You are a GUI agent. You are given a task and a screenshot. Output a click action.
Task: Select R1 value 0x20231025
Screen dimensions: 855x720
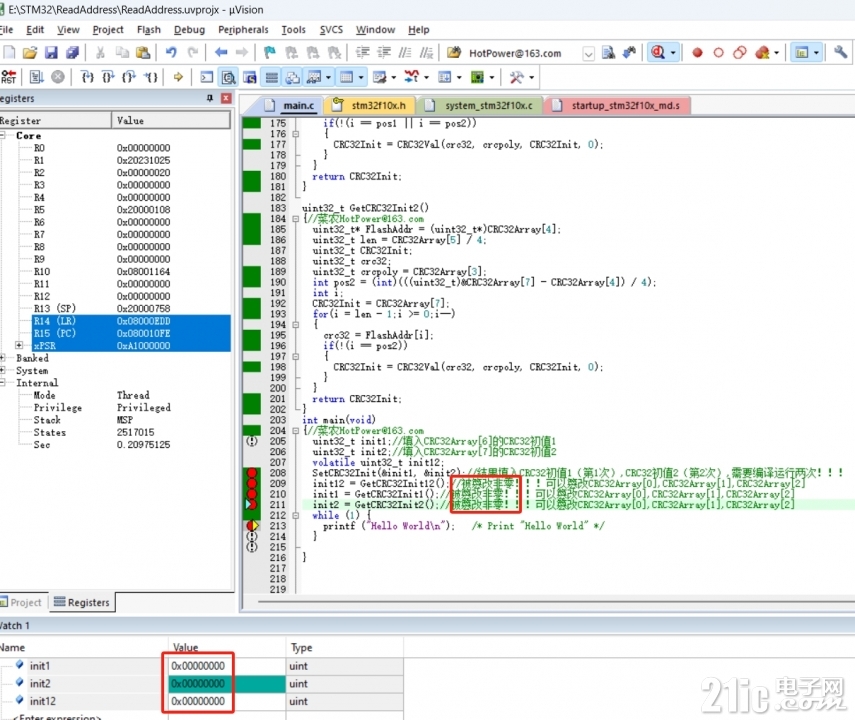(x=143, y=160)
